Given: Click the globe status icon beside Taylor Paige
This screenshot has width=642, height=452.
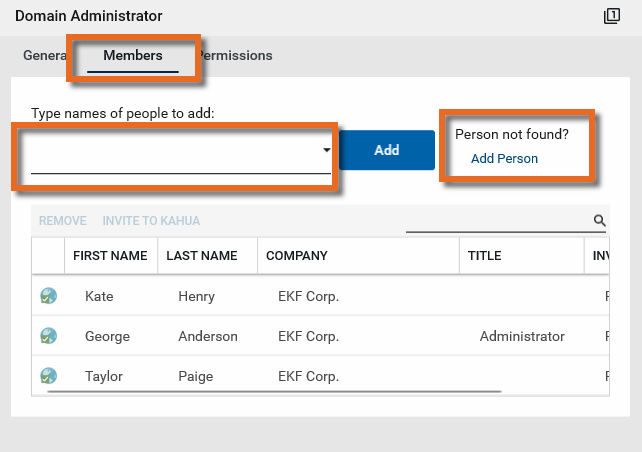Looking at the screenshot, I should 48,376.
